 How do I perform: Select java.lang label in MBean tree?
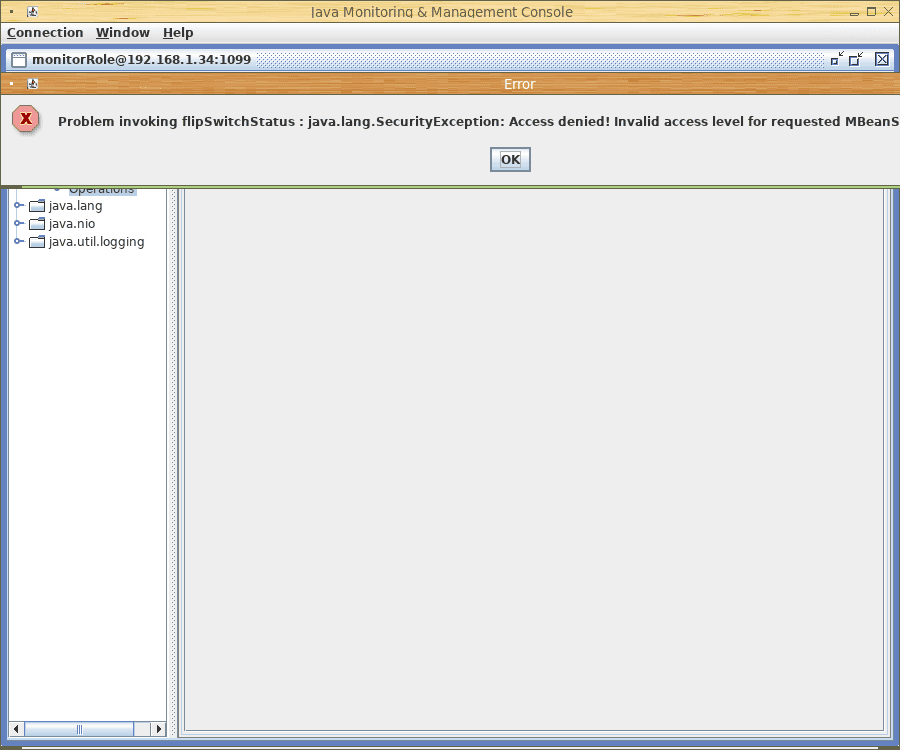[75, 206]
